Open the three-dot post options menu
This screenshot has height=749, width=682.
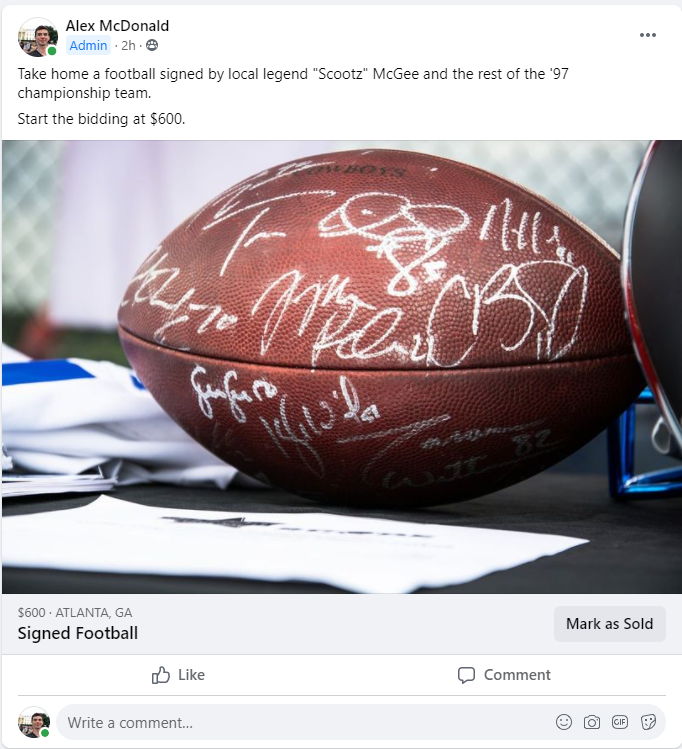tap(648, 35)
